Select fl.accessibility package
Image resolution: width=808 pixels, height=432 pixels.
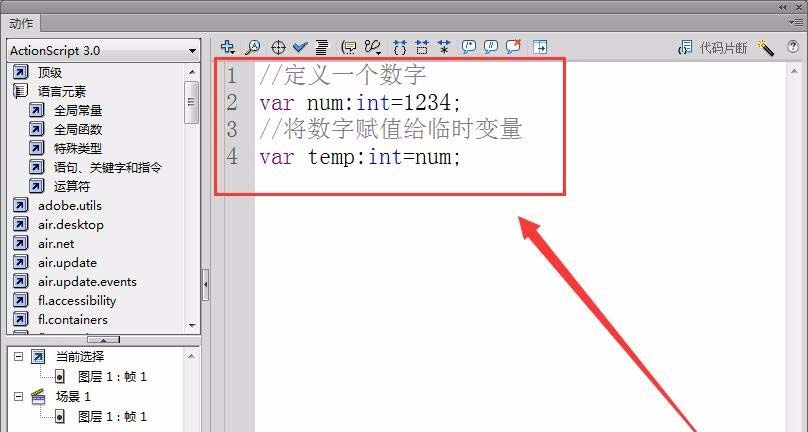[77, 301]
